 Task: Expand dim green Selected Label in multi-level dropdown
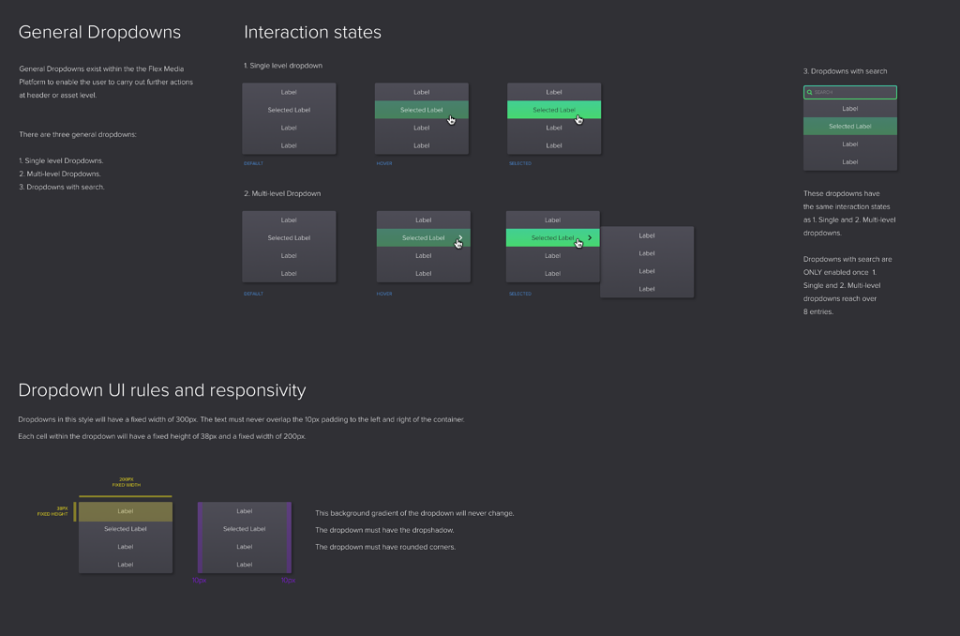[423, 238]
